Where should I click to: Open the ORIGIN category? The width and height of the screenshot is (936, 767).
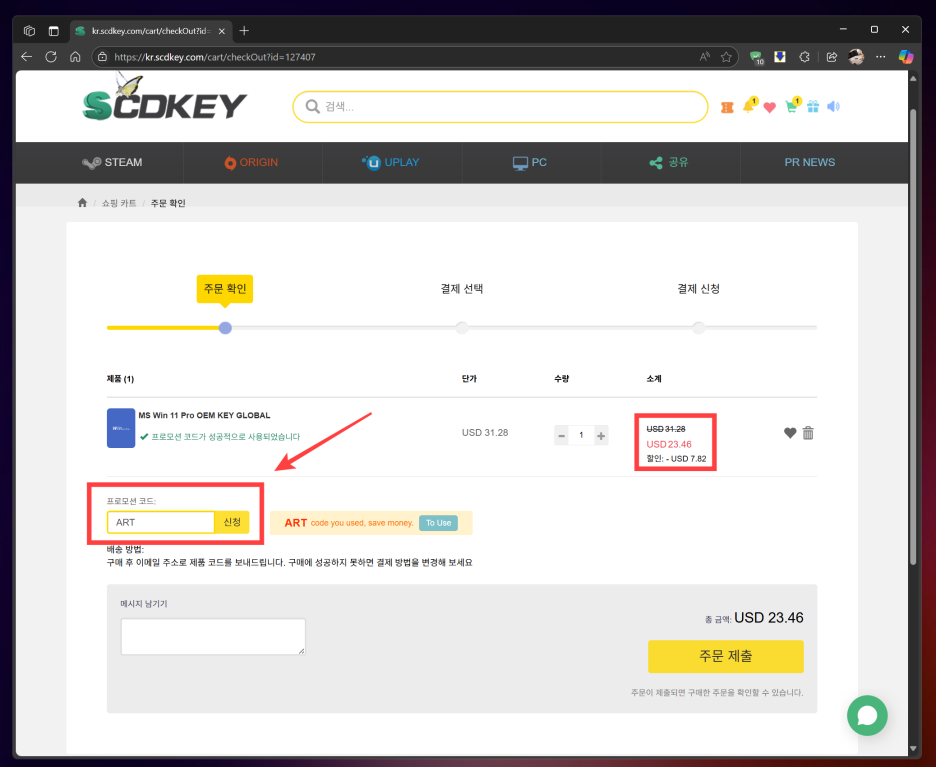(251, 162)
